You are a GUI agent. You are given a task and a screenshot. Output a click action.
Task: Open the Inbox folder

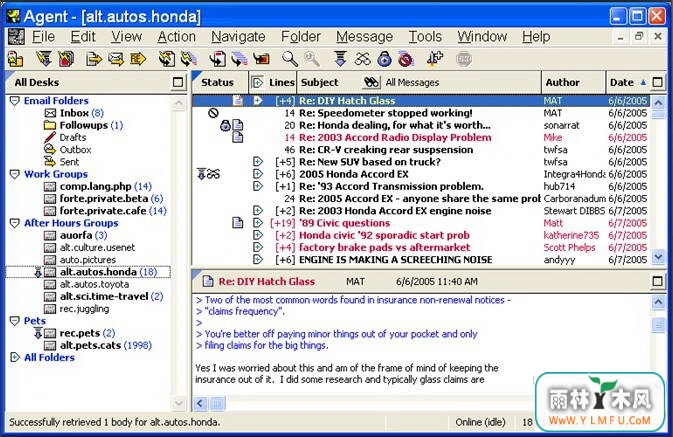click(x=74, y=113)
